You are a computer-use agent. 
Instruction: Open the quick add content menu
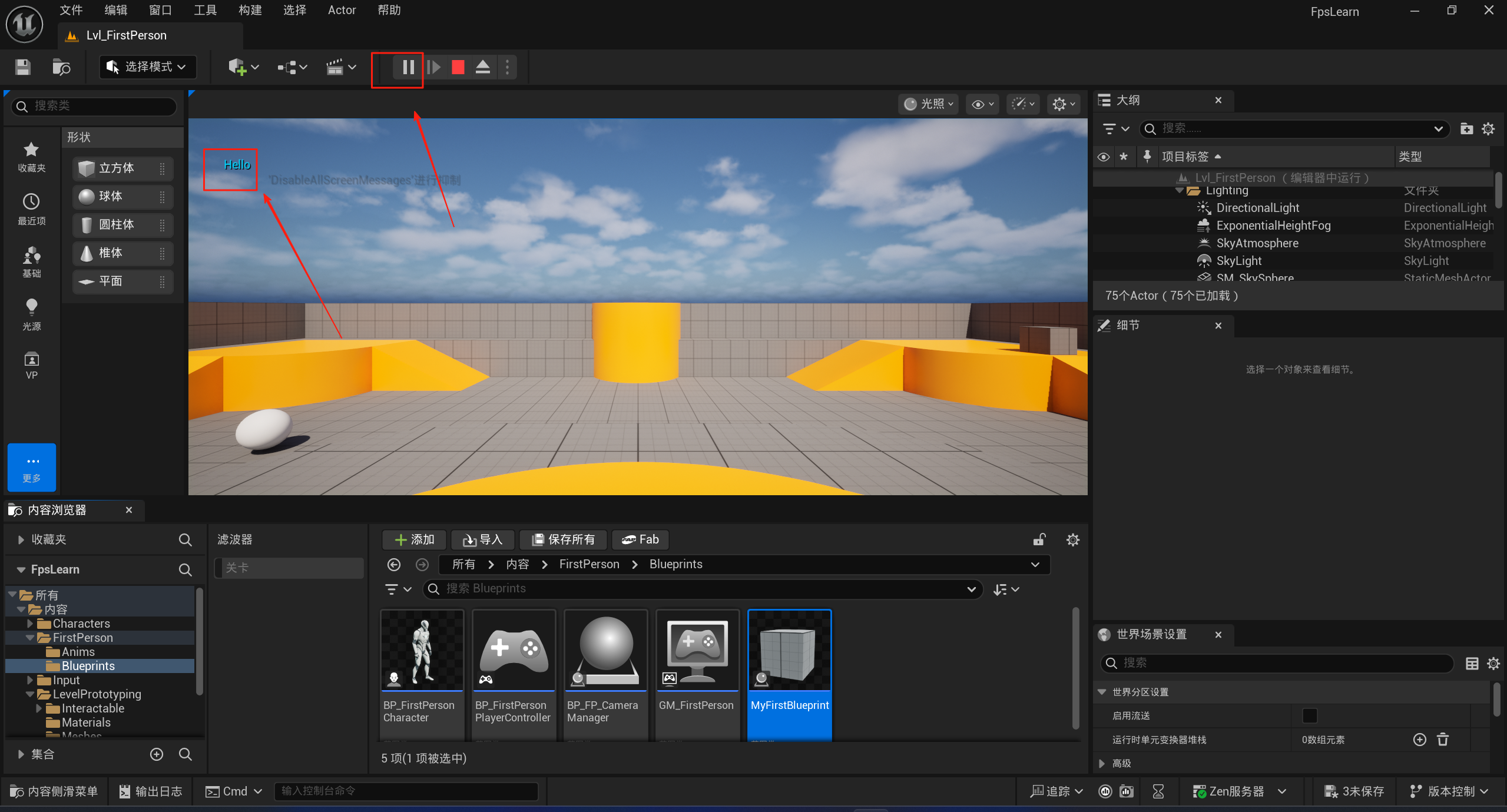[x=244, y=67]
